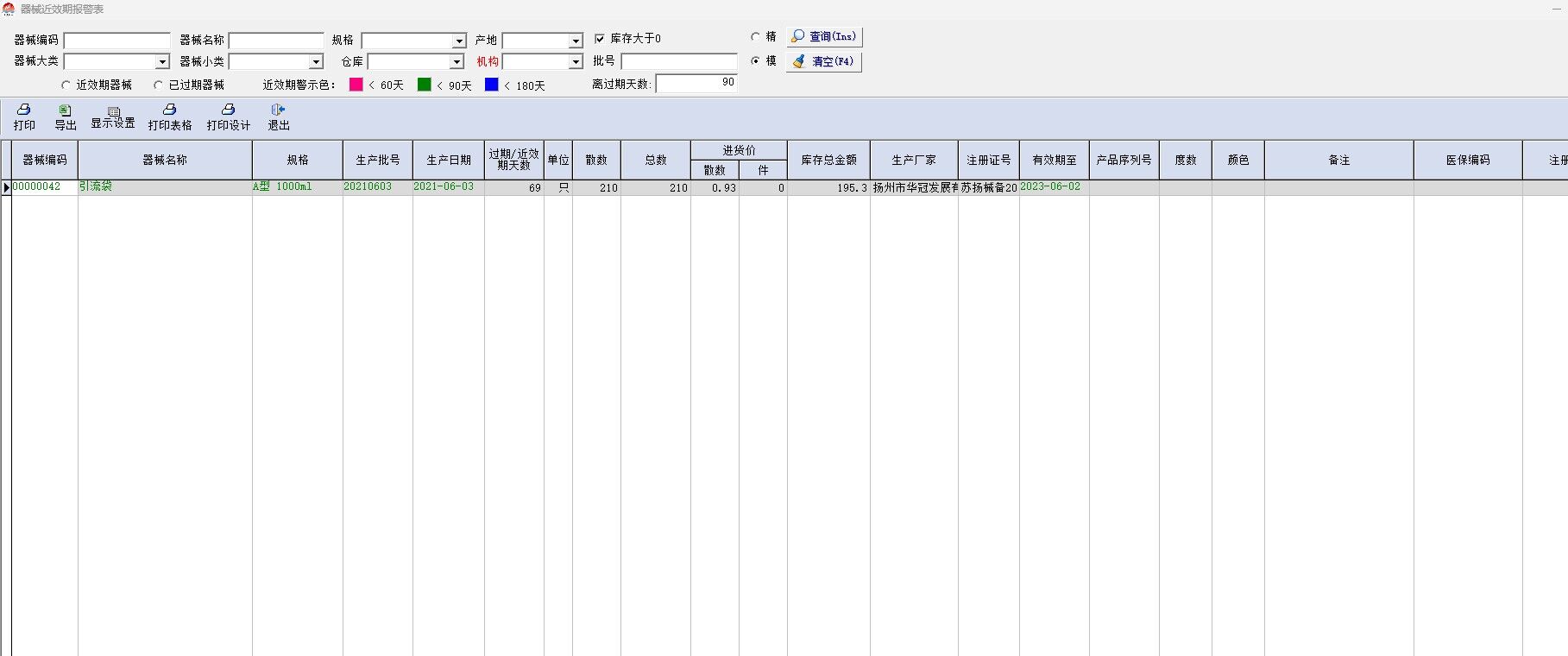Click the 查询(Ins) search button
1568x656 pixels.
point(824,36)
